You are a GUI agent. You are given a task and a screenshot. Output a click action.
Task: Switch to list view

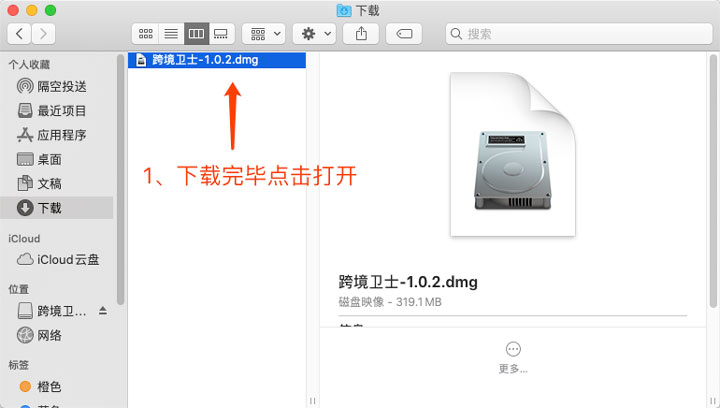pos(171,34)
